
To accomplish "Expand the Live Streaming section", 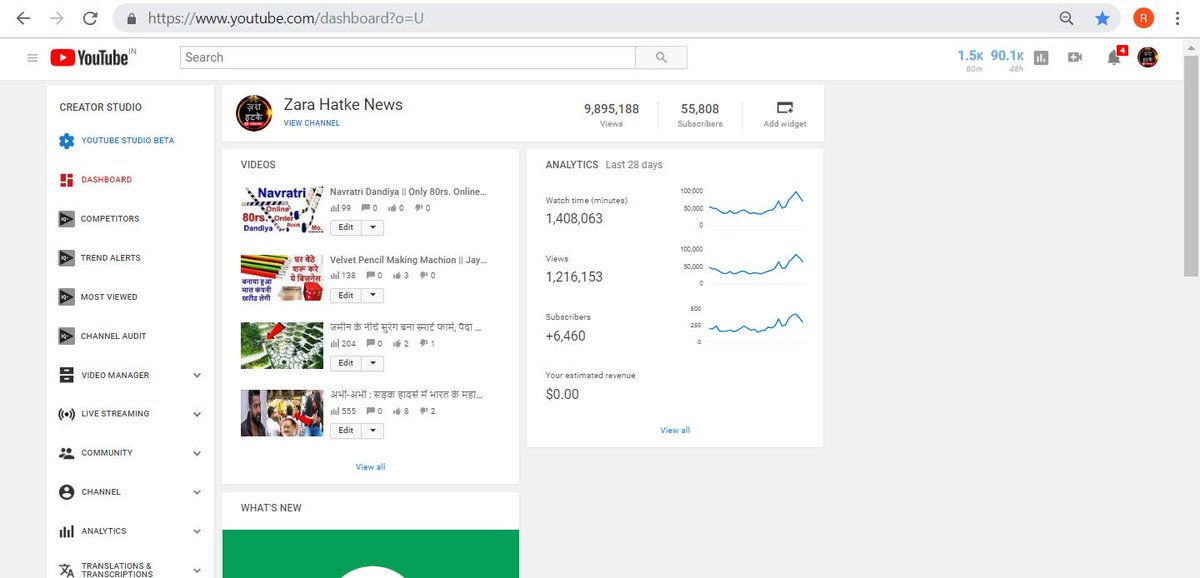I will 197,414.
